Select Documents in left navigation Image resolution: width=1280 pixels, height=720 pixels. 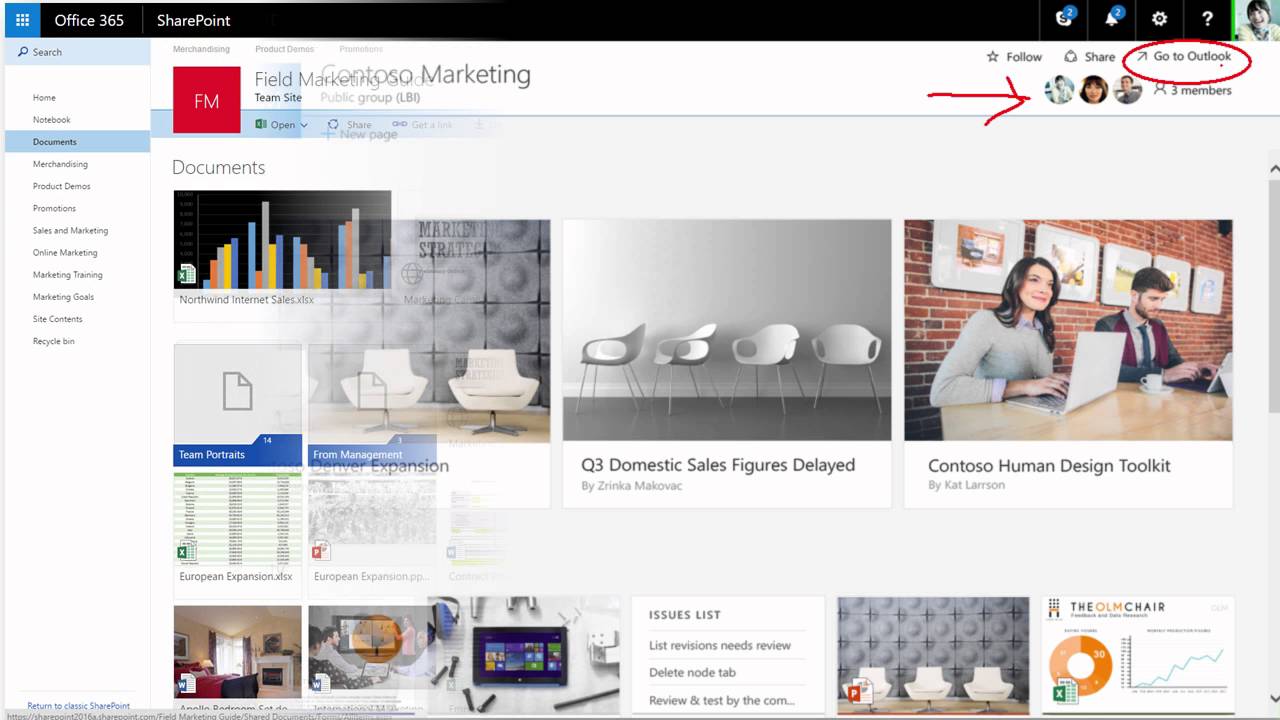tap(77, 142)
